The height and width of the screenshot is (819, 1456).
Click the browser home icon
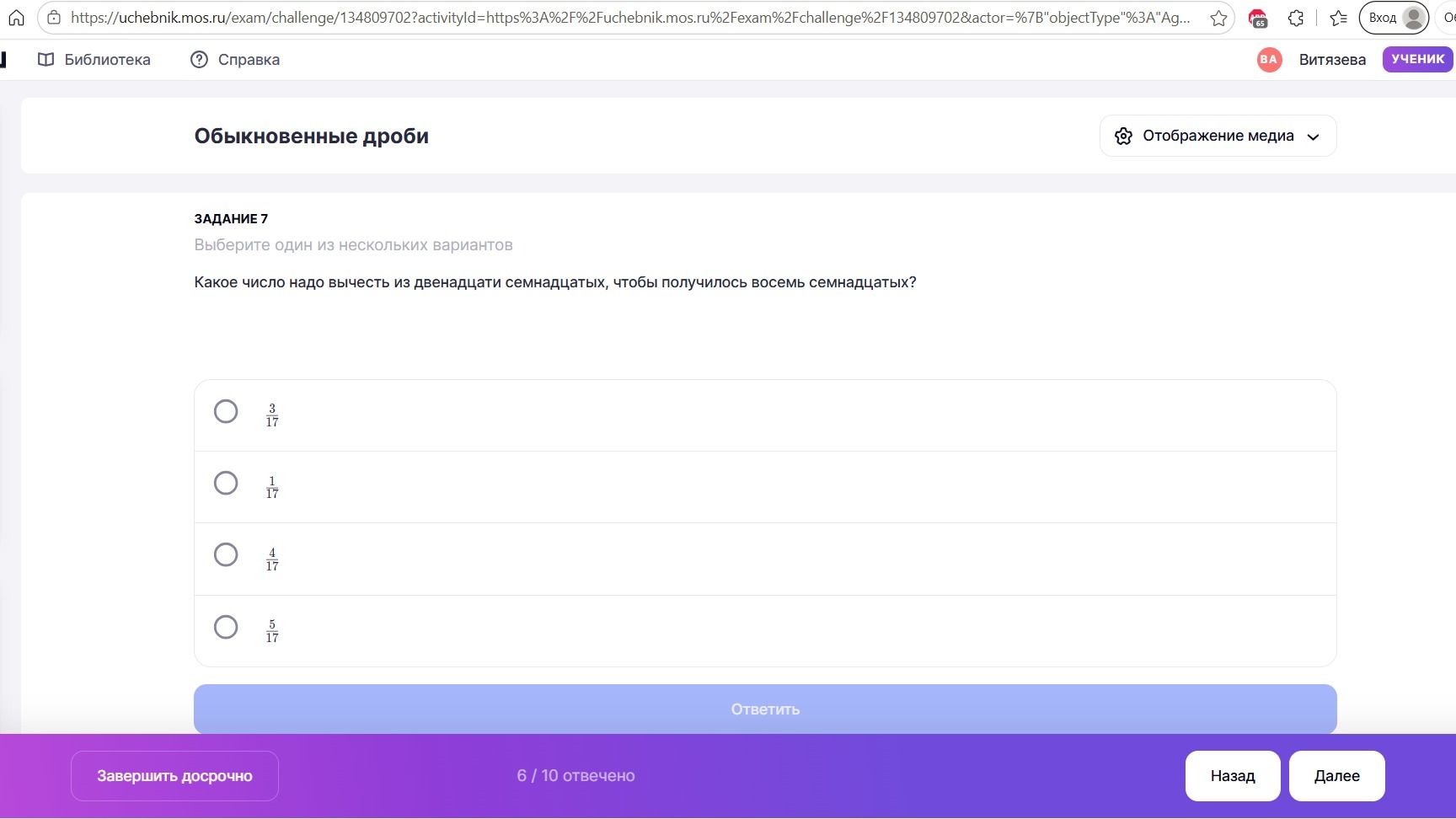pos(16,18)
